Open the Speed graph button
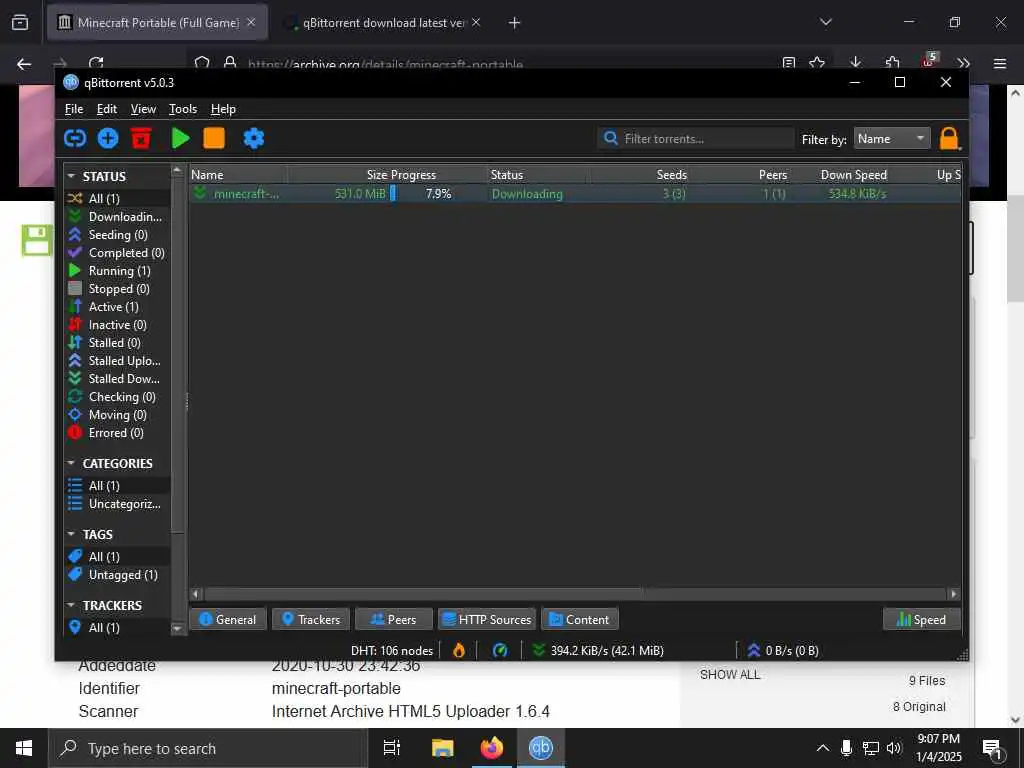1024x768 pixels. [921, 619]
